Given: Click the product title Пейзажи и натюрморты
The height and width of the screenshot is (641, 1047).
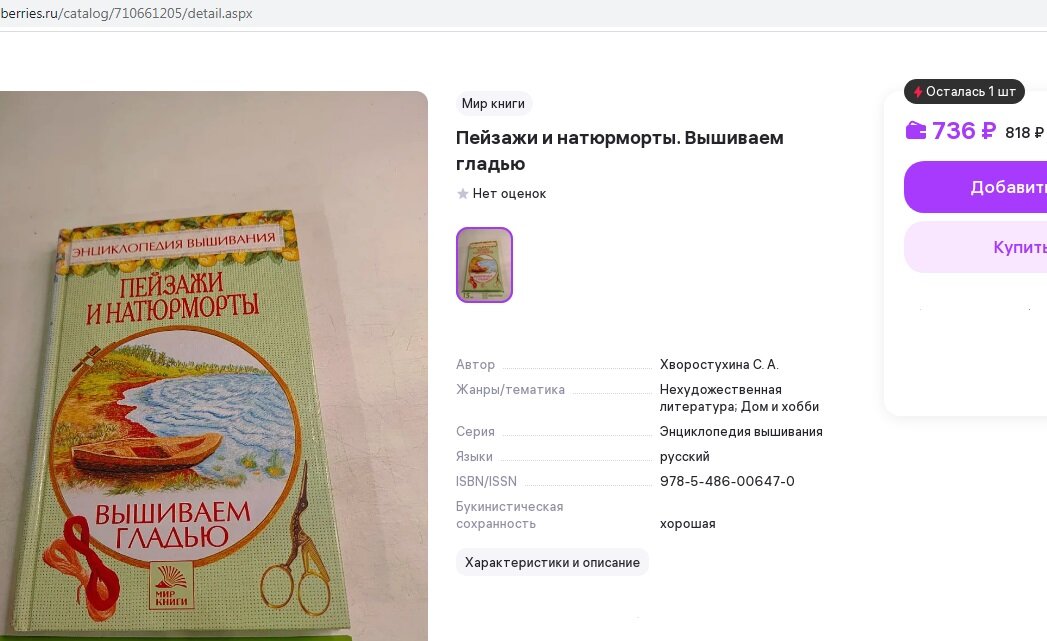Looking at the screenshot, I should pos(620,151).
